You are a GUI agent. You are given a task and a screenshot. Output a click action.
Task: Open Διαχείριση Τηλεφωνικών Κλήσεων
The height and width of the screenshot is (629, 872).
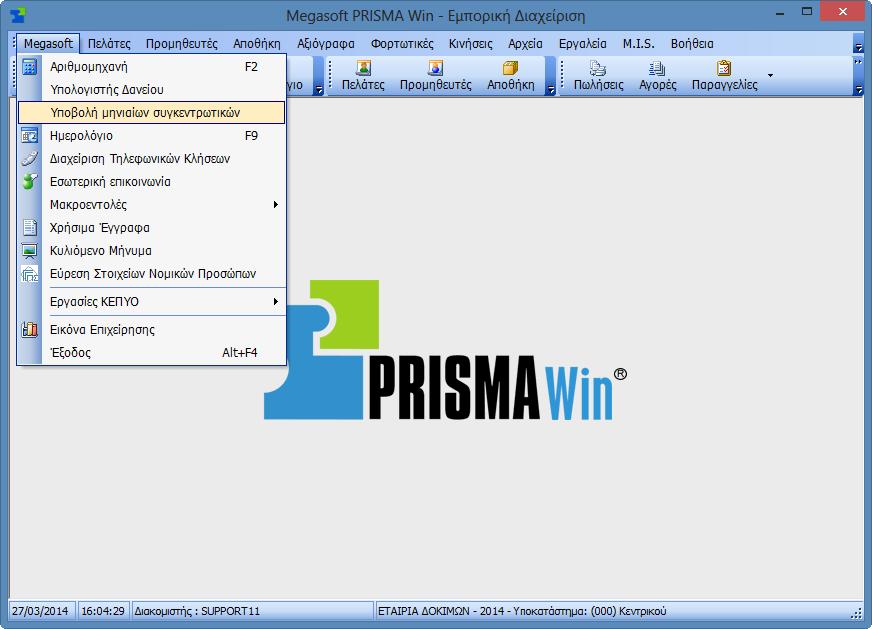pos(152,159)
